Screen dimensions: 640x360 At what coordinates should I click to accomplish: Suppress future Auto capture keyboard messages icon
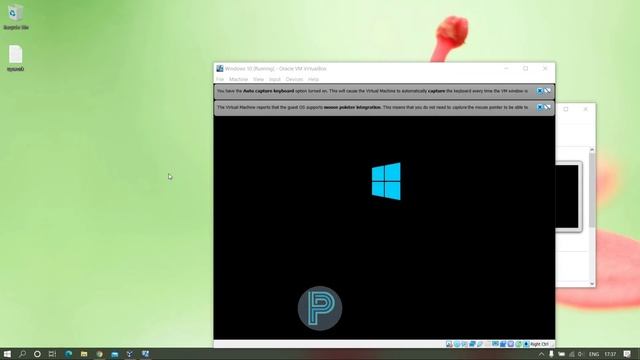(x=547, y=91)
